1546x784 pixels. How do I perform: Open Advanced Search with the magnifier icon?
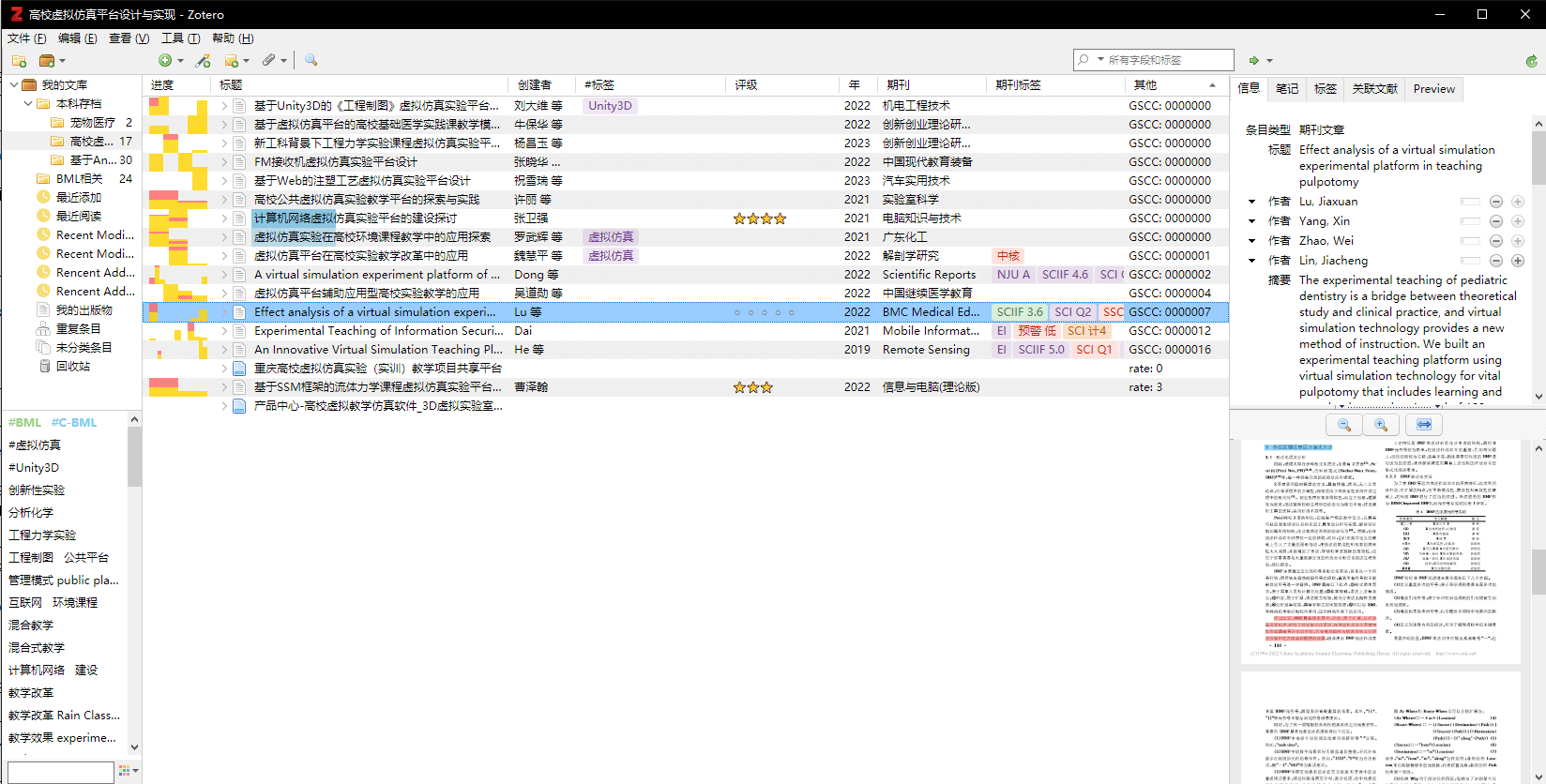(311, 61)
